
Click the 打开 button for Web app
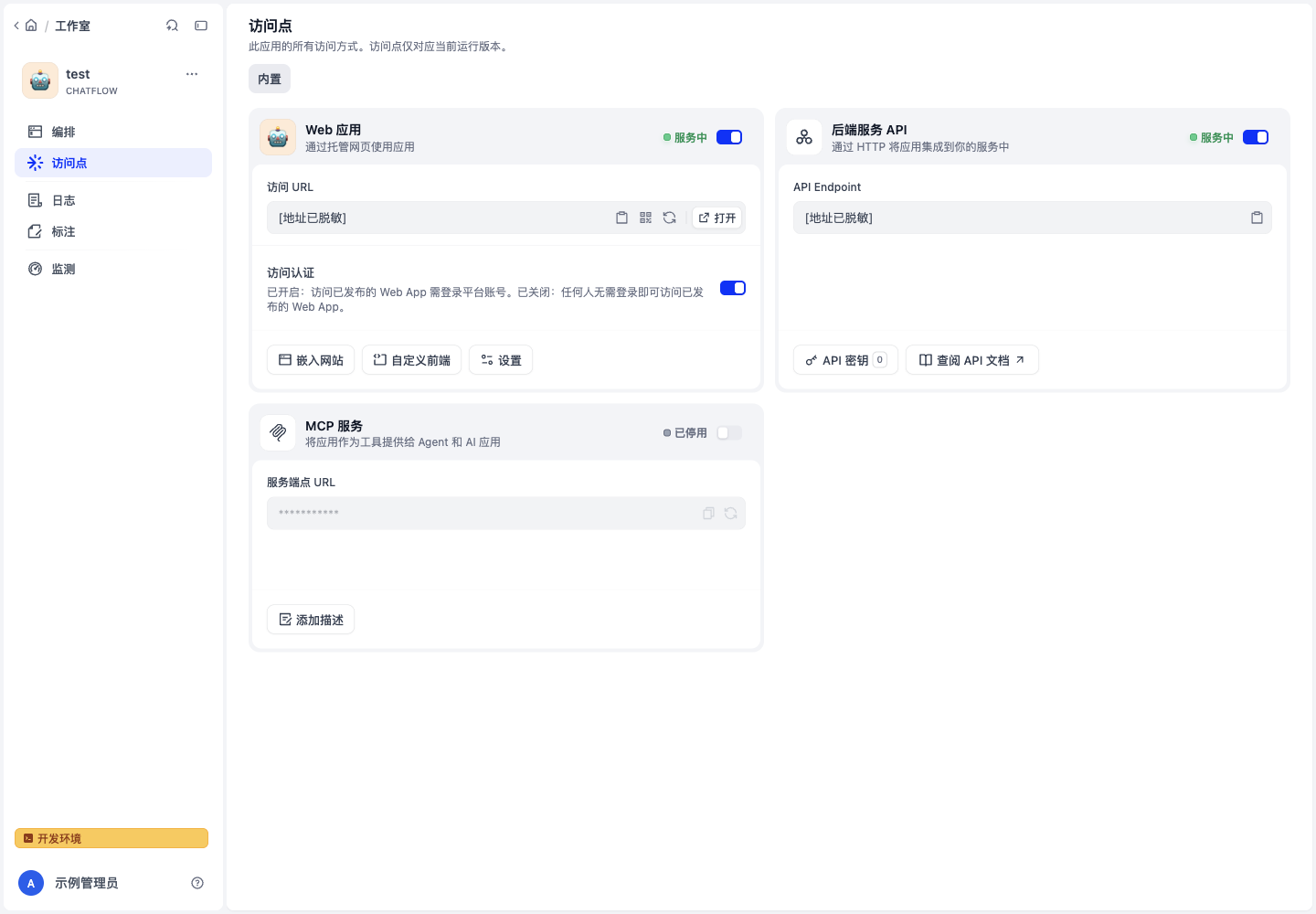coord(717,218)
